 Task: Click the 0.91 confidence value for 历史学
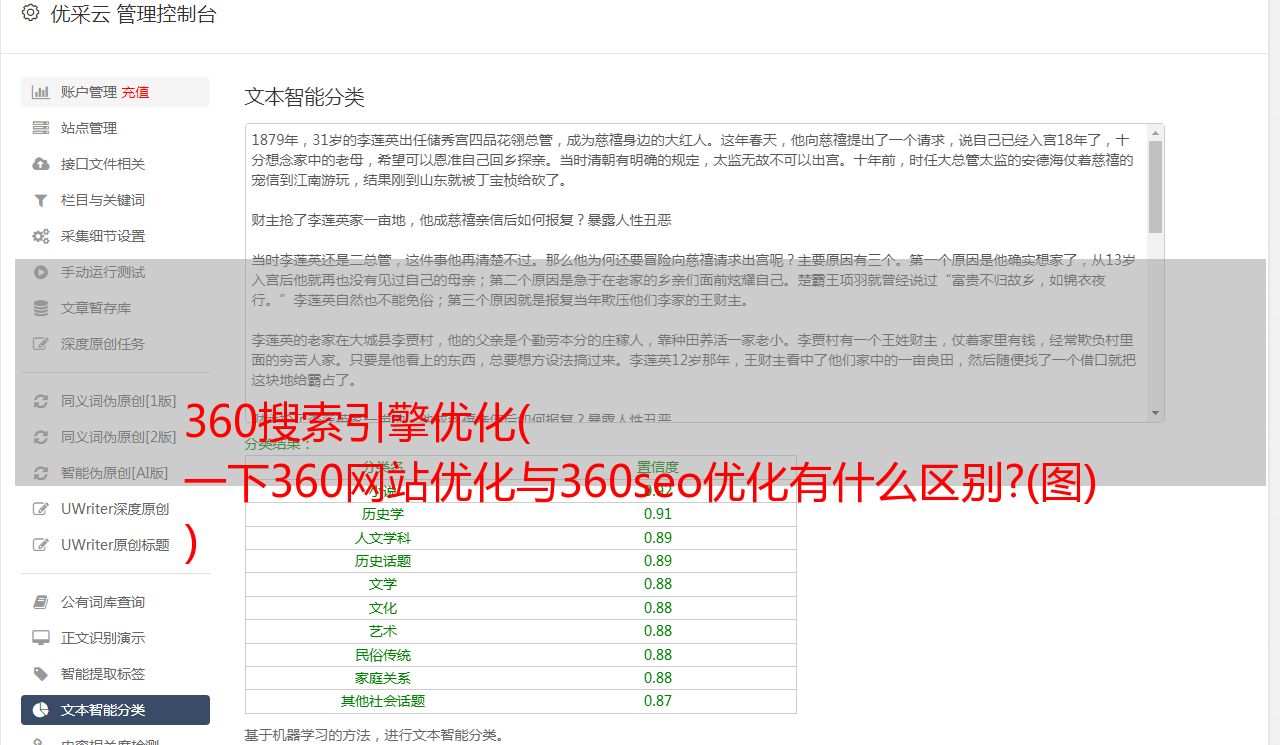click(x=658, y=515)
